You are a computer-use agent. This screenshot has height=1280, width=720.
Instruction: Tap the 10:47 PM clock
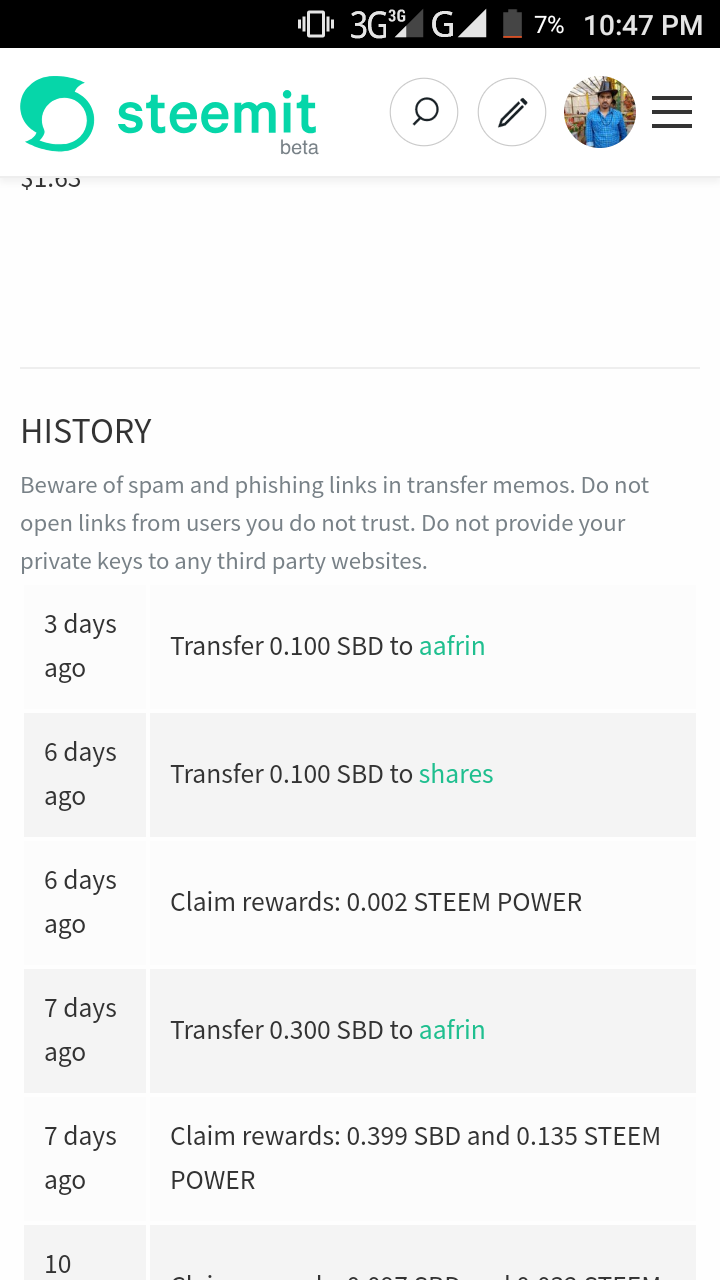[x=643, y=24]
